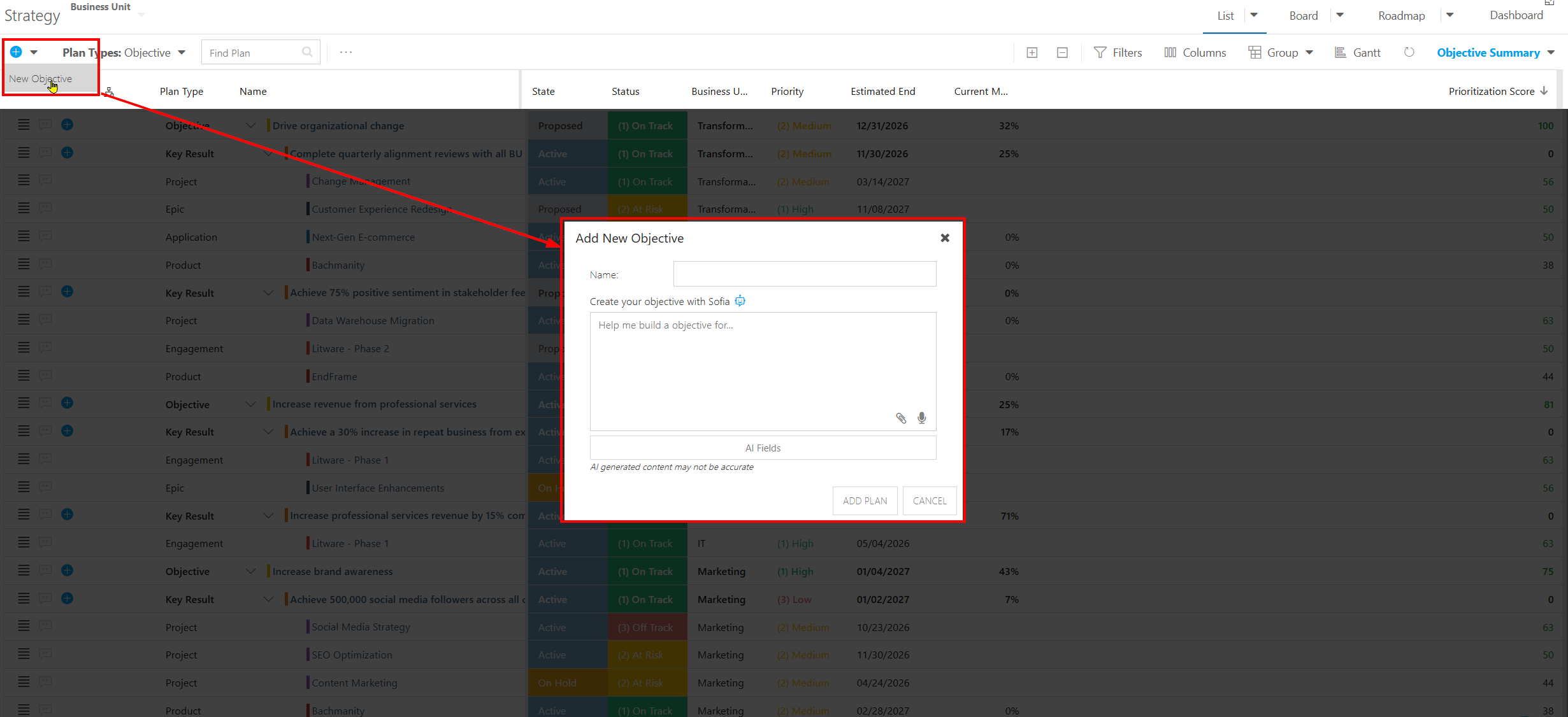Image resolution: width=1568 pixels, height=717 pixels.
Task: Open row menu for Next-Gen E-commerce
Action: [x=24, y=236]
